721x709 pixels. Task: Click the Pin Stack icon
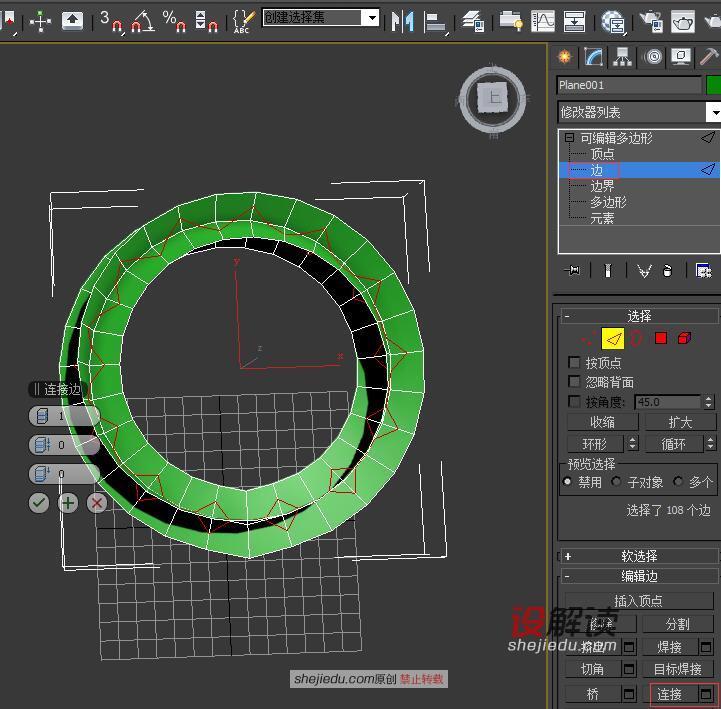572,271
